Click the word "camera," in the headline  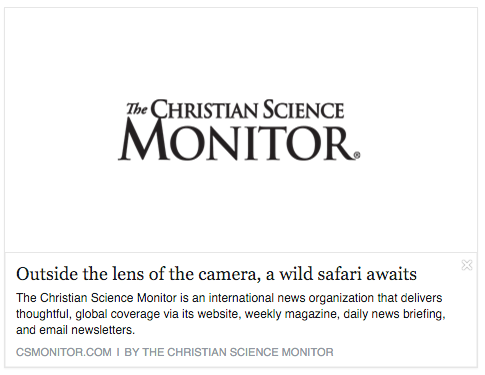click(x=229, y=275)
